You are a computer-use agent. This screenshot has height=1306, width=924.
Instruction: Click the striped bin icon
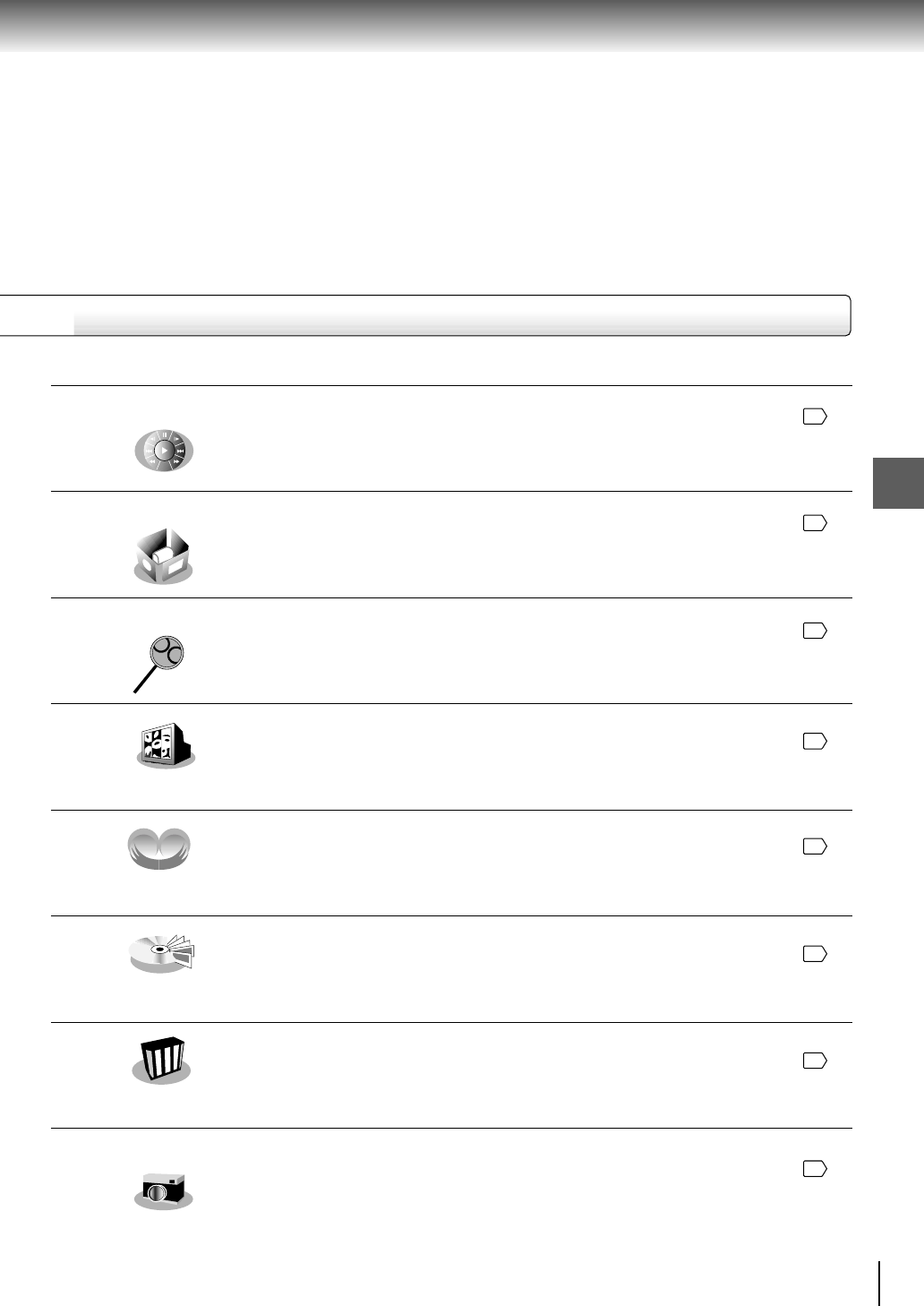click(x=161, y=1061)
